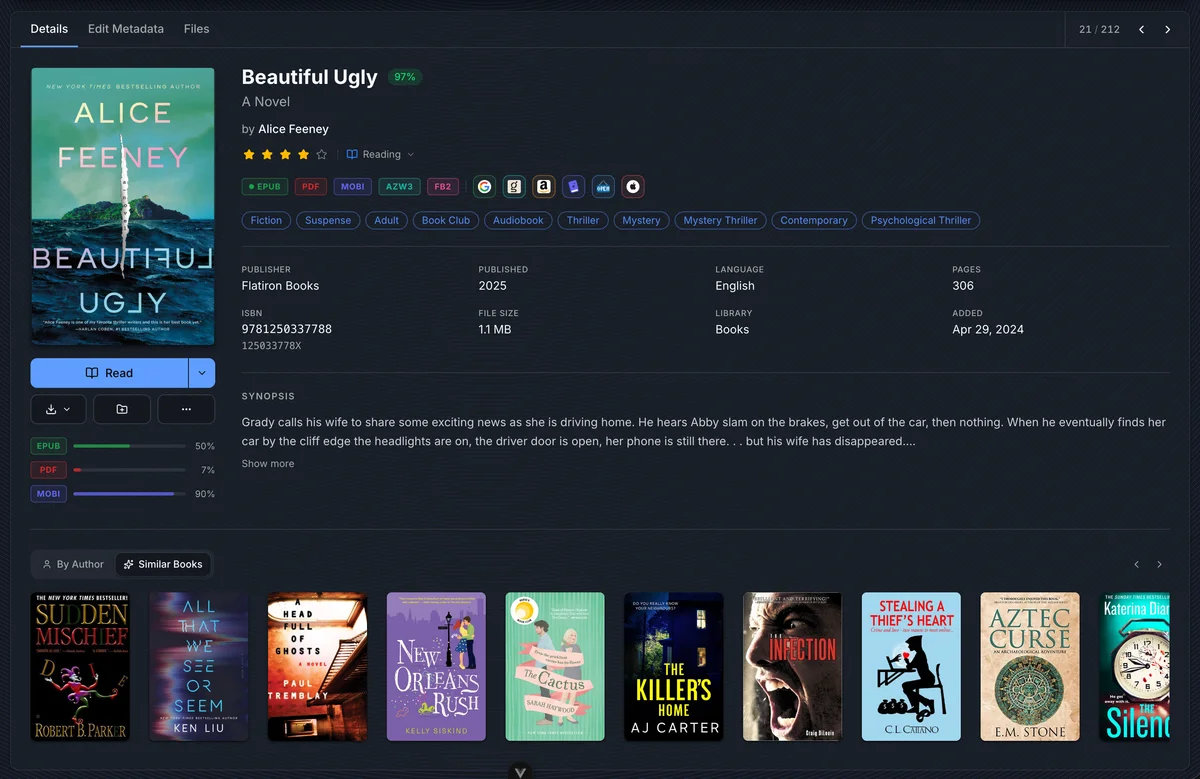Click author name Alice Feeney

(293, 129)
